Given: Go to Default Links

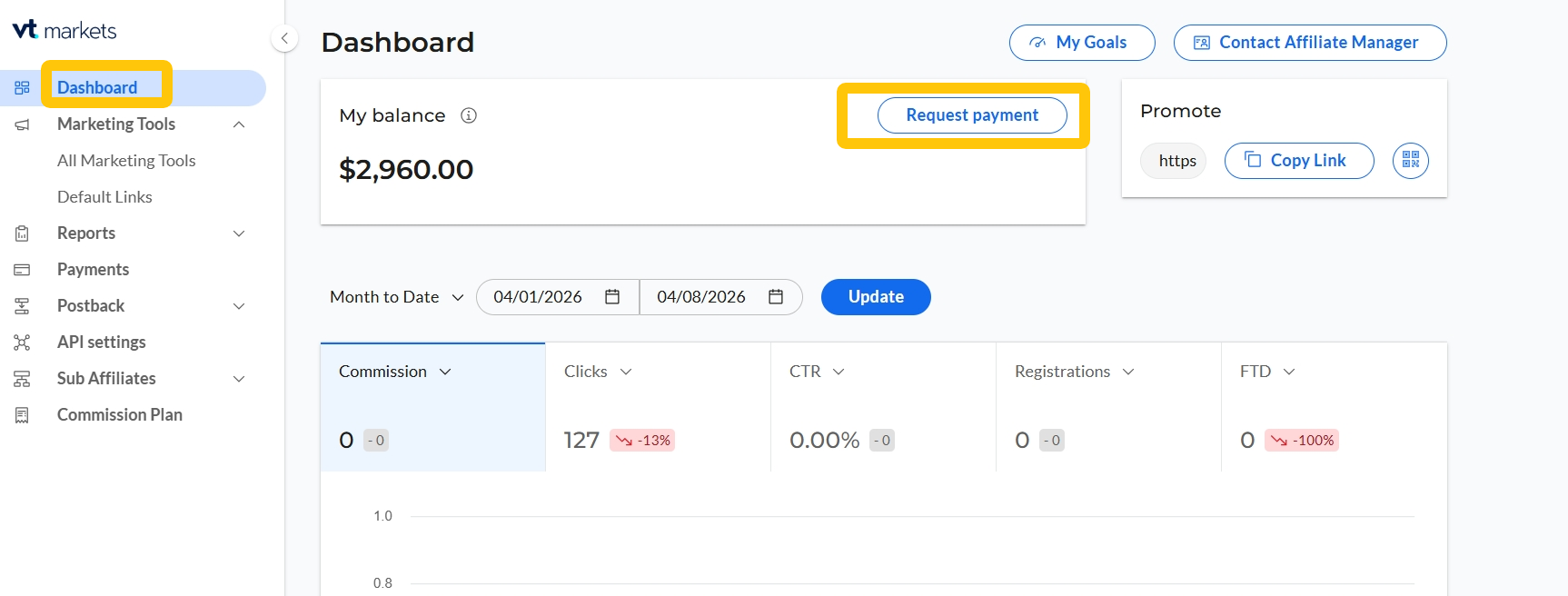Looking at the screenshot, I should coord(104,197).
